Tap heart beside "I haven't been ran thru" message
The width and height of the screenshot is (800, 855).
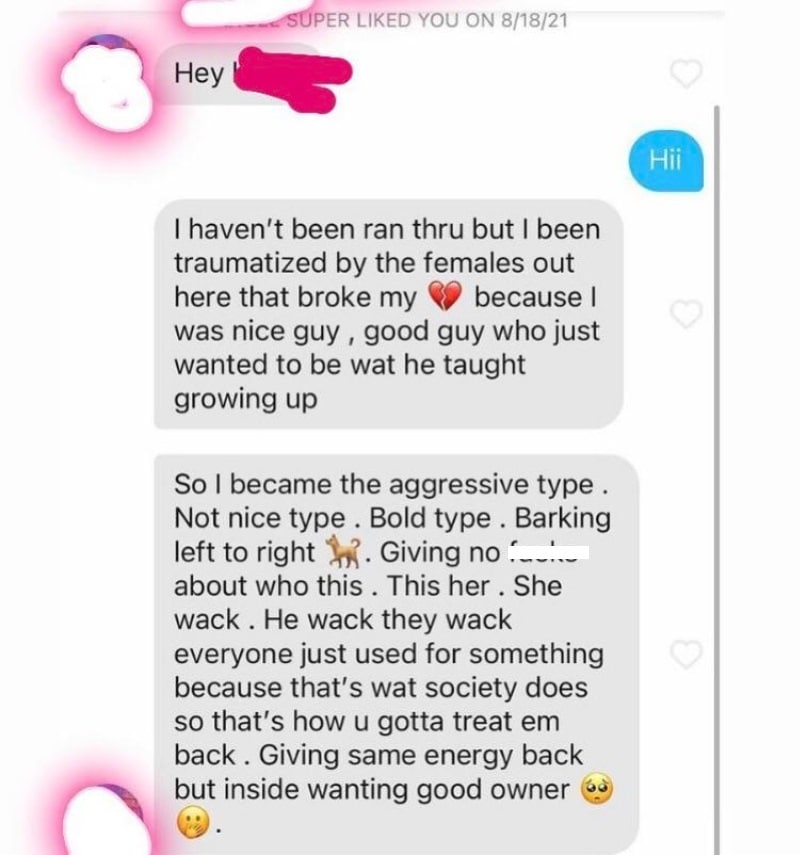click(x=685, y=314)
